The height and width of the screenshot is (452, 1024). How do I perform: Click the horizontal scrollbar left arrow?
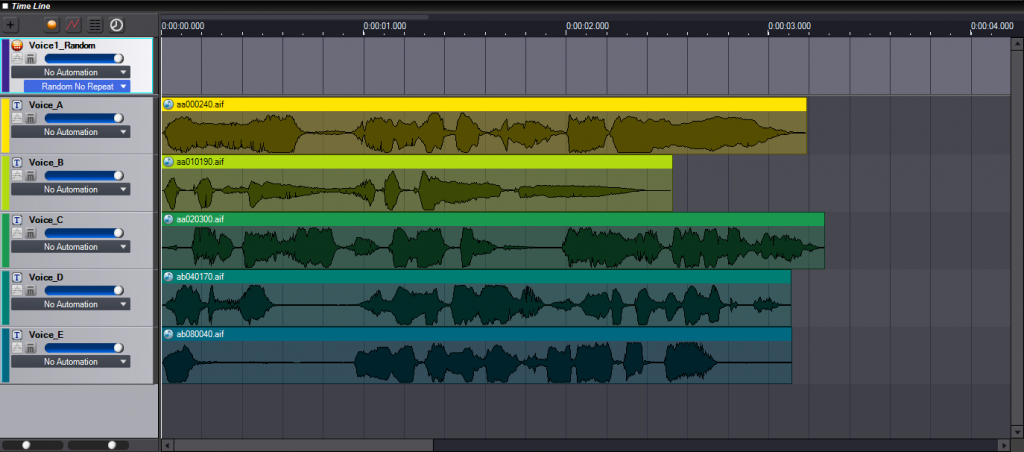(x=167, y=445)
